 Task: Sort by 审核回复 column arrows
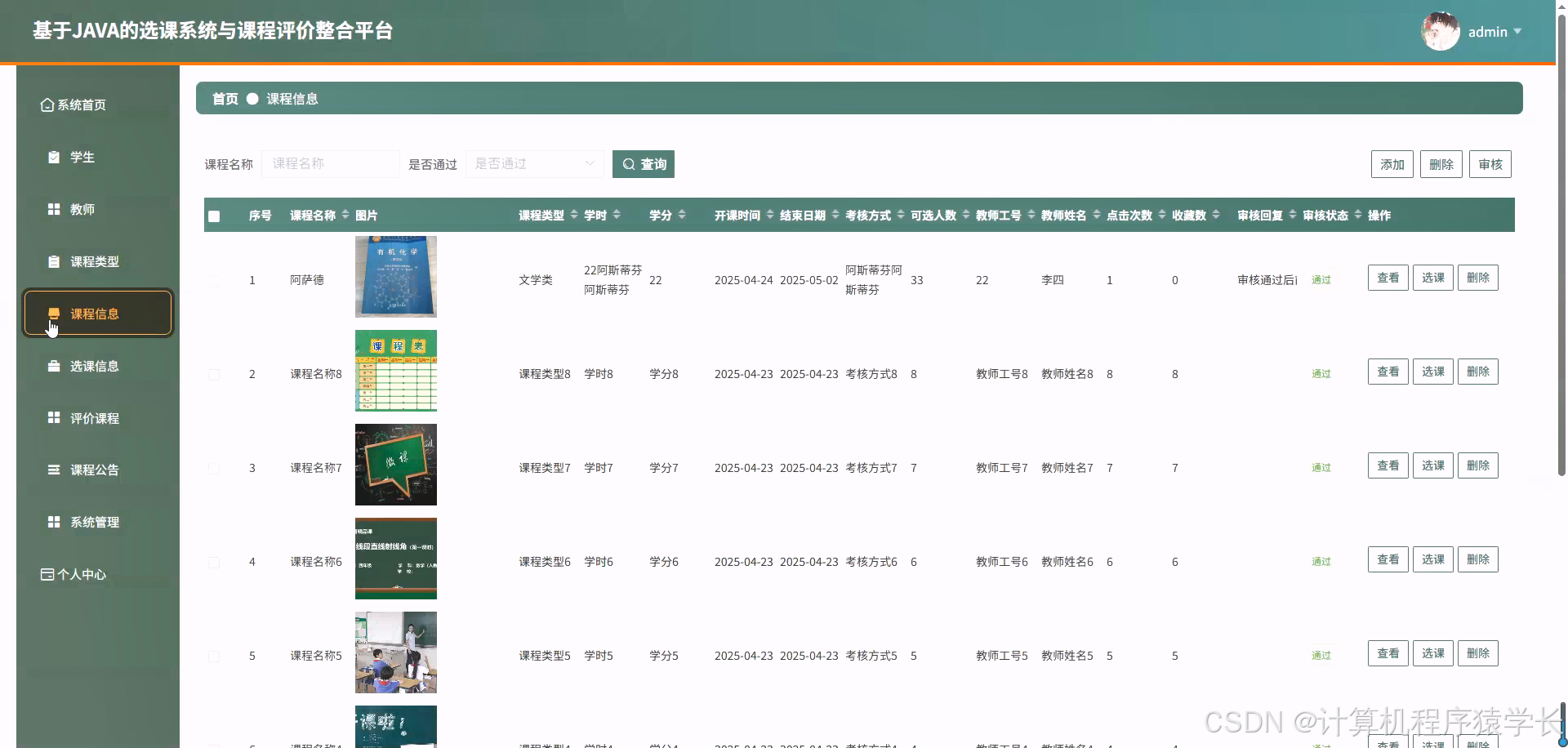point(1293,215)
